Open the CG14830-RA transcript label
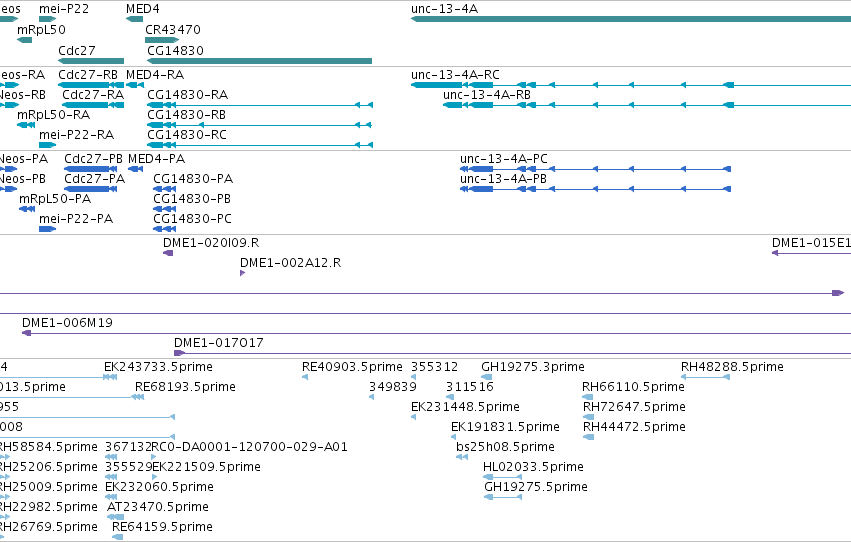The image size is (851, 542). tap(187, 94)
